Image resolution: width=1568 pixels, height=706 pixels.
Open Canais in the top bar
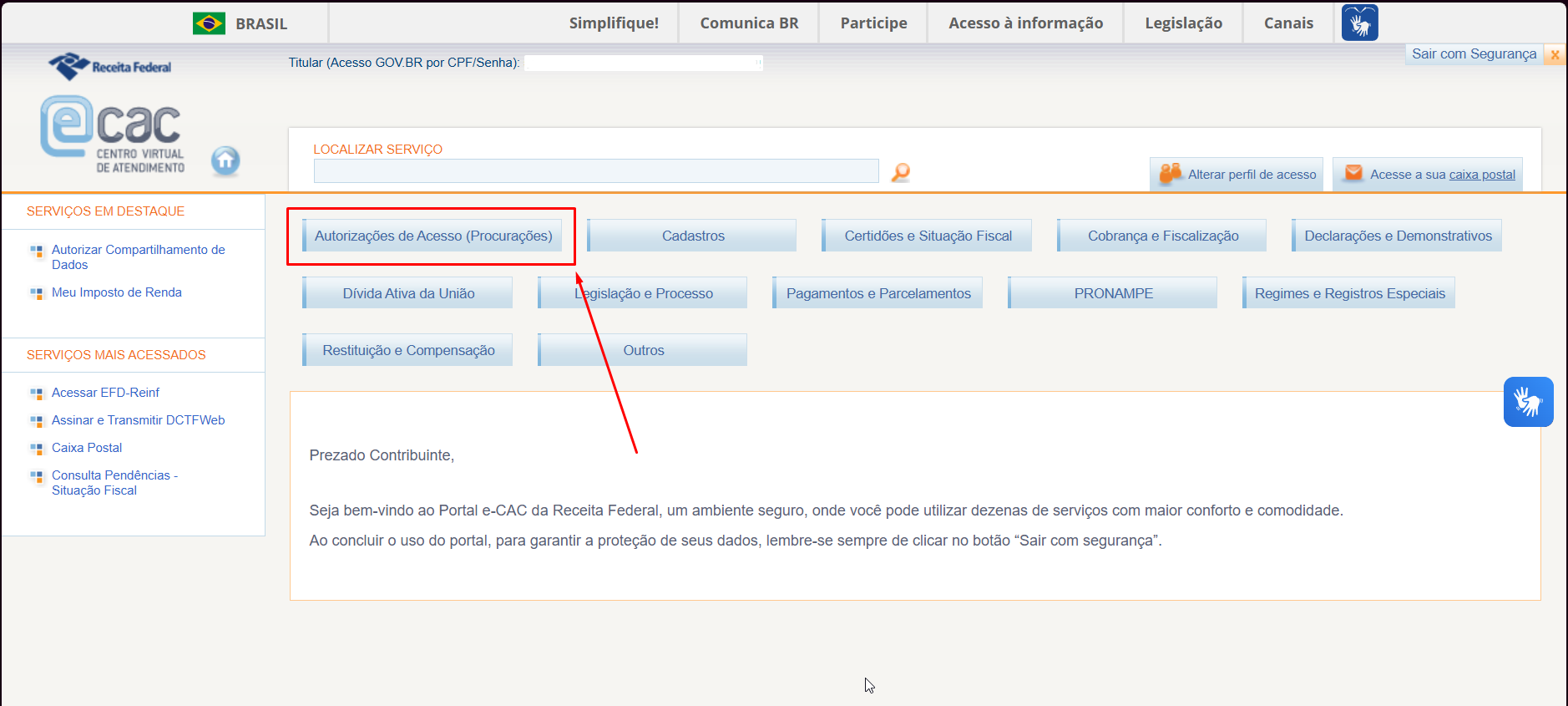[1288, 23]
